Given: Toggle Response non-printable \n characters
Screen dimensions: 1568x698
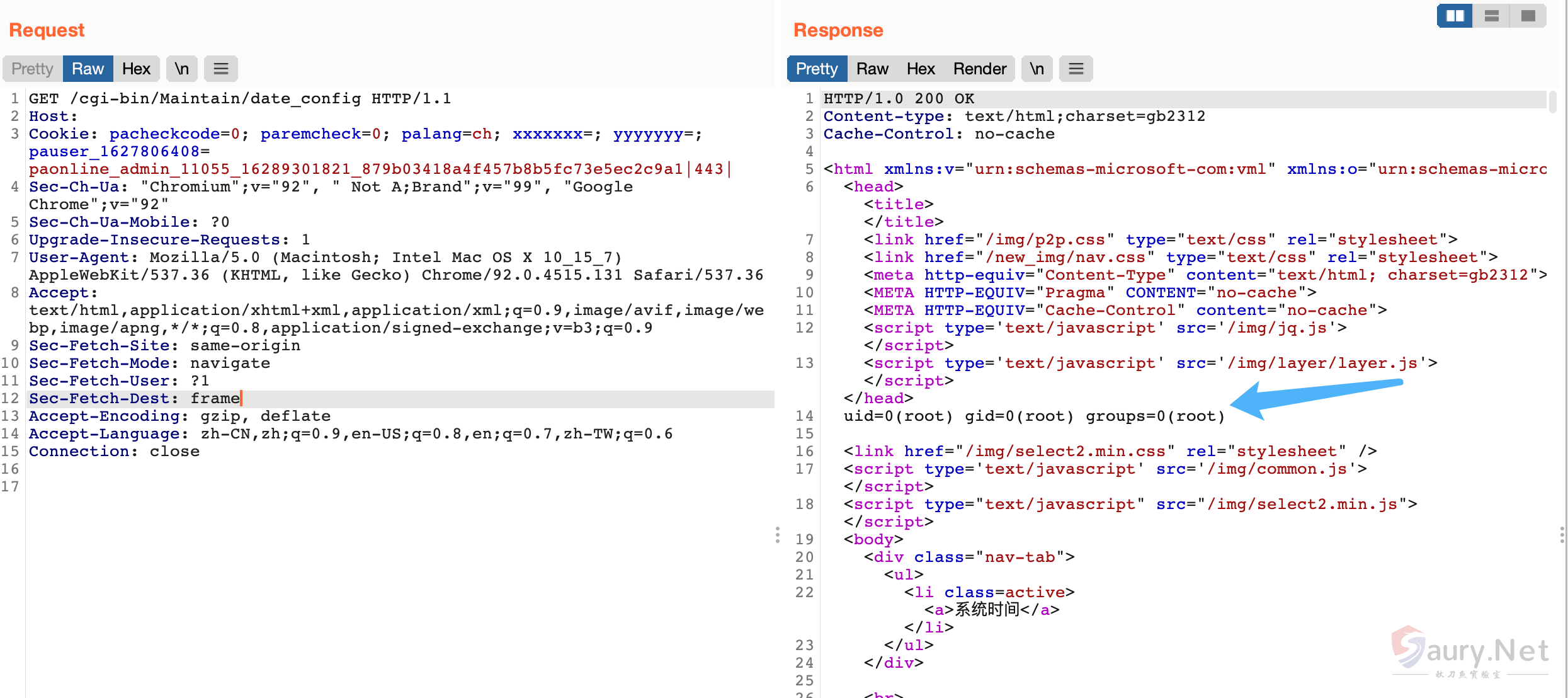Looking at the screenshot, I should 1037,69.
